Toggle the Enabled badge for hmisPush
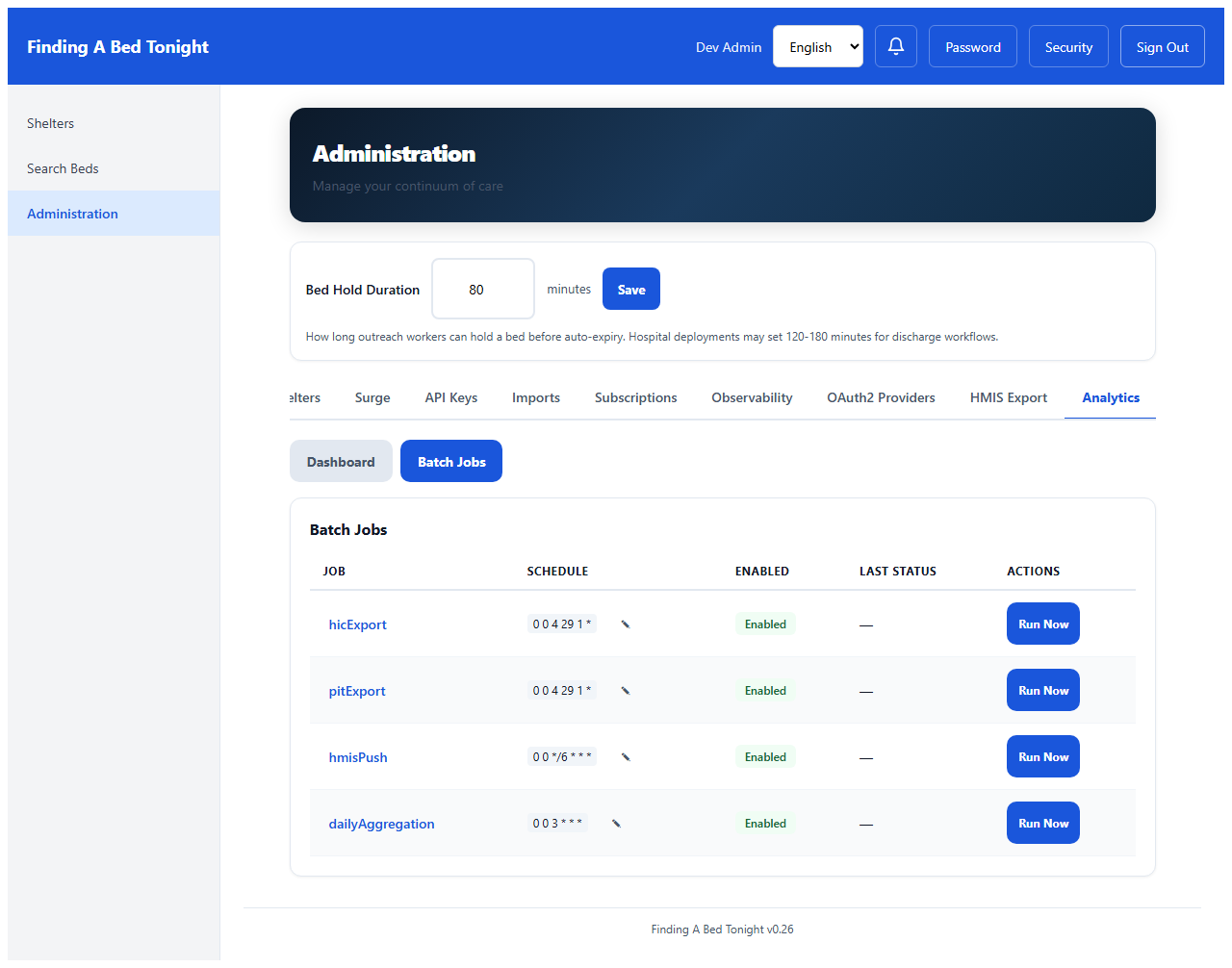Screen dimensions: 1232x968 click(765, 756)
